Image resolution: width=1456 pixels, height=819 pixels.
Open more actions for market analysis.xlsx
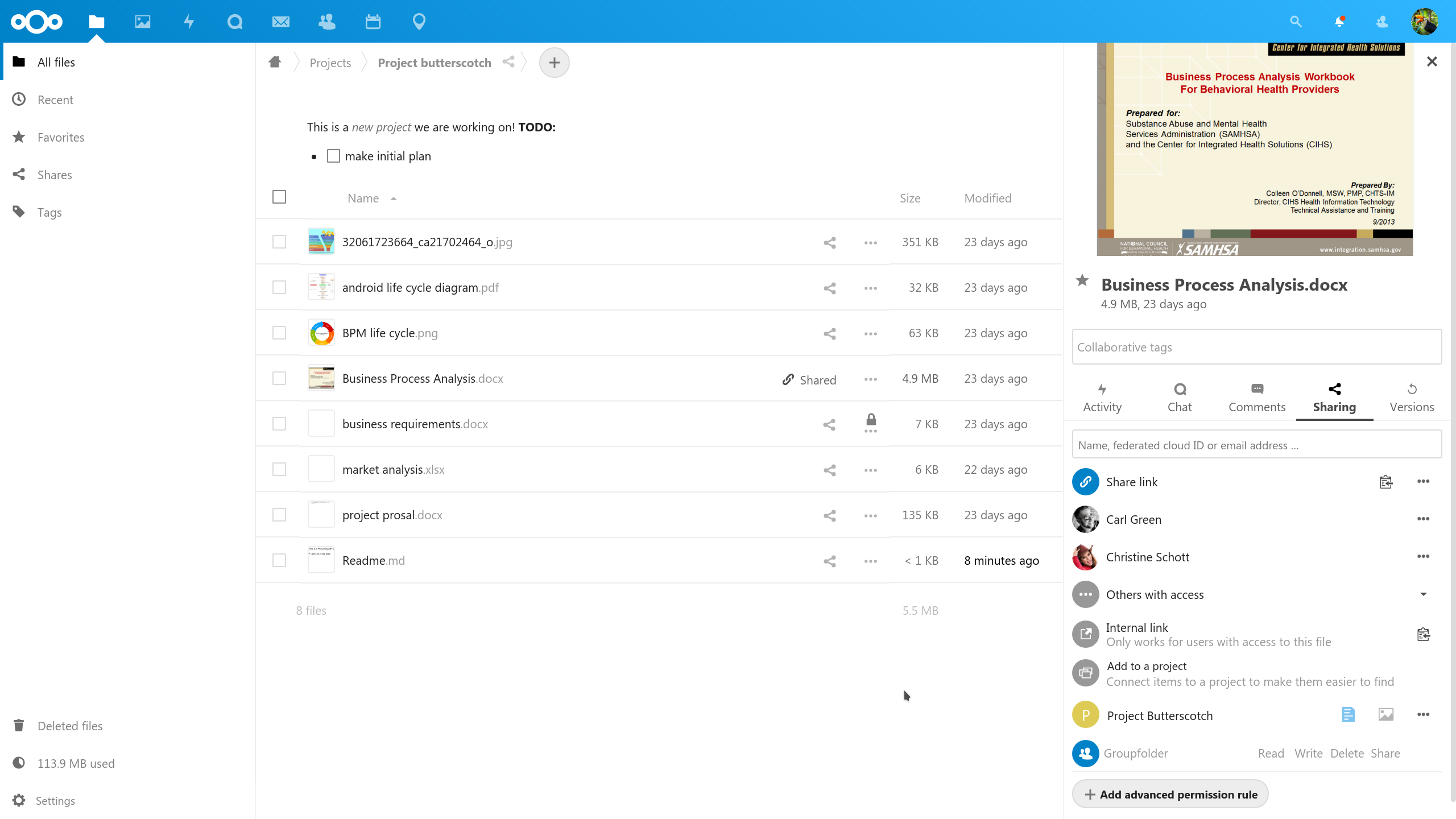pyautogui.click(x=871, y=470)
